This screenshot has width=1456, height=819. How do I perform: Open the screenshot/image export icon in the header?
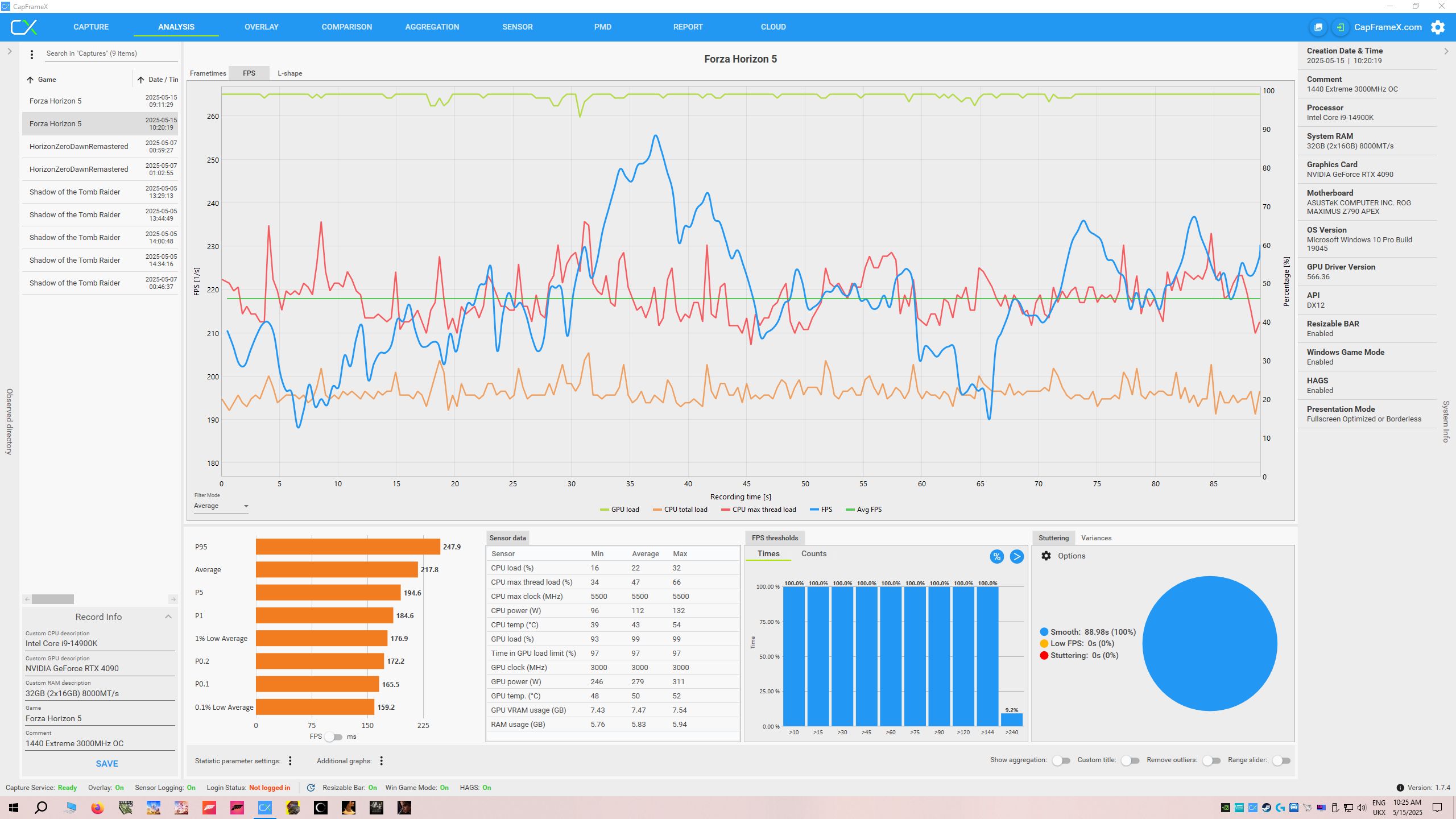pyautogui.click(x=1318, y=27)
